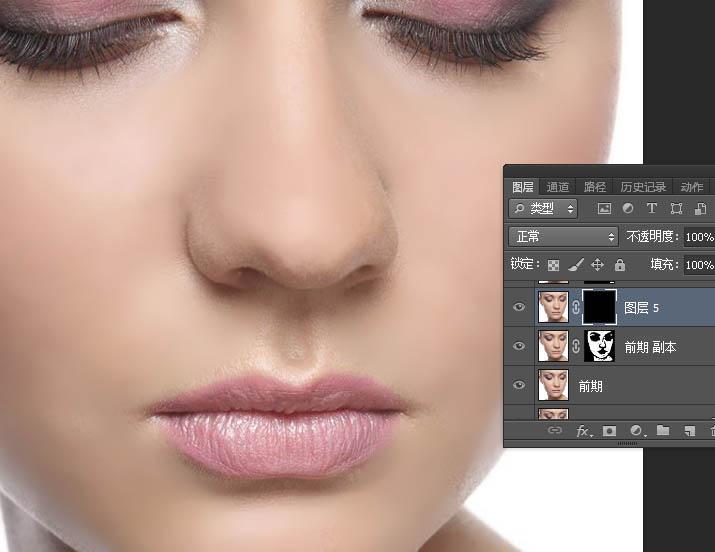Image resolution: width=715 pixels, height=552 pixels.
Task: Select 前期 layer thumbnail
Action: (553, 385)
